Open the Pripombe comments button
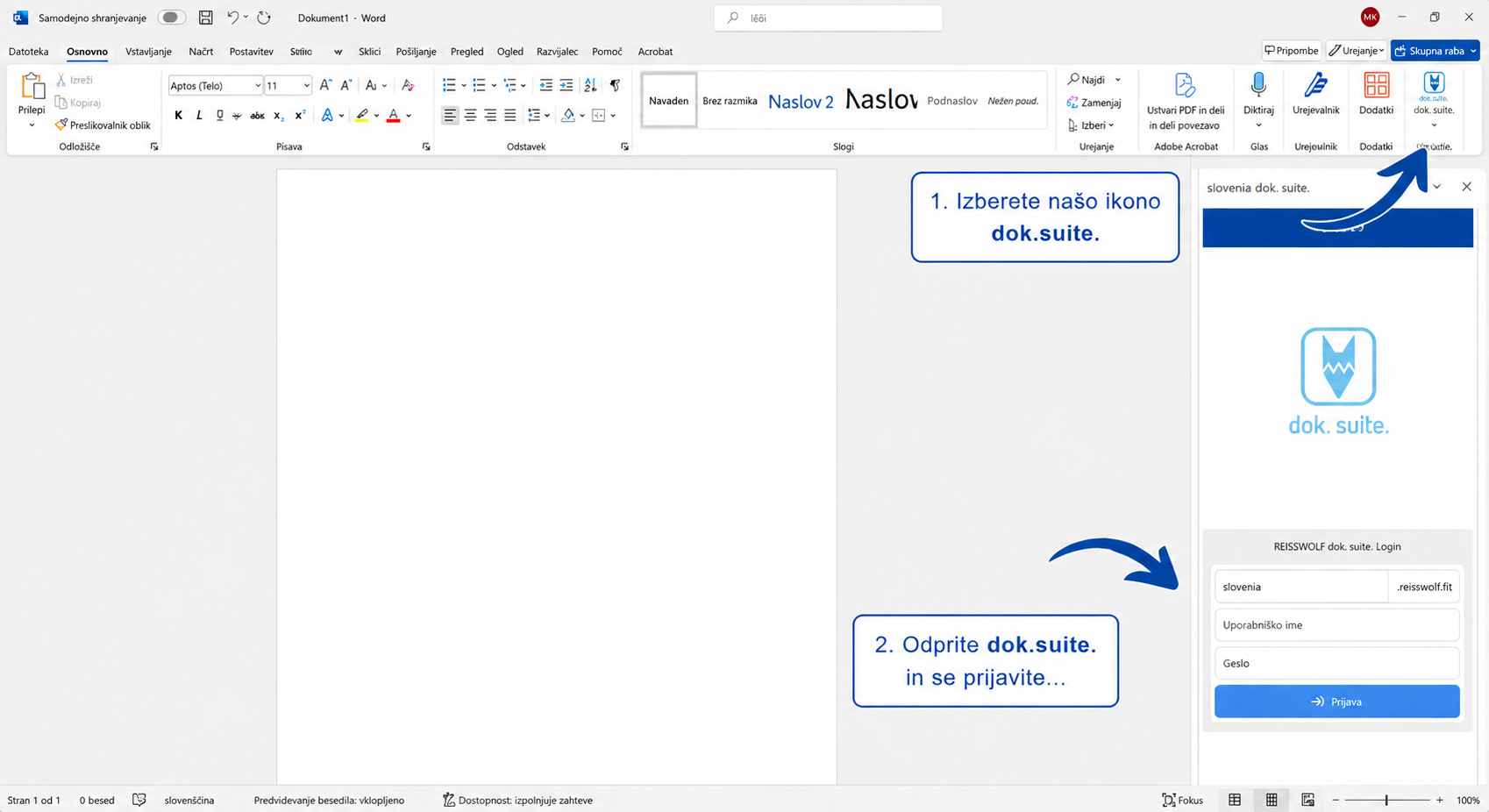Screen dimensions: 1489x812 (x=1292, y=51)
